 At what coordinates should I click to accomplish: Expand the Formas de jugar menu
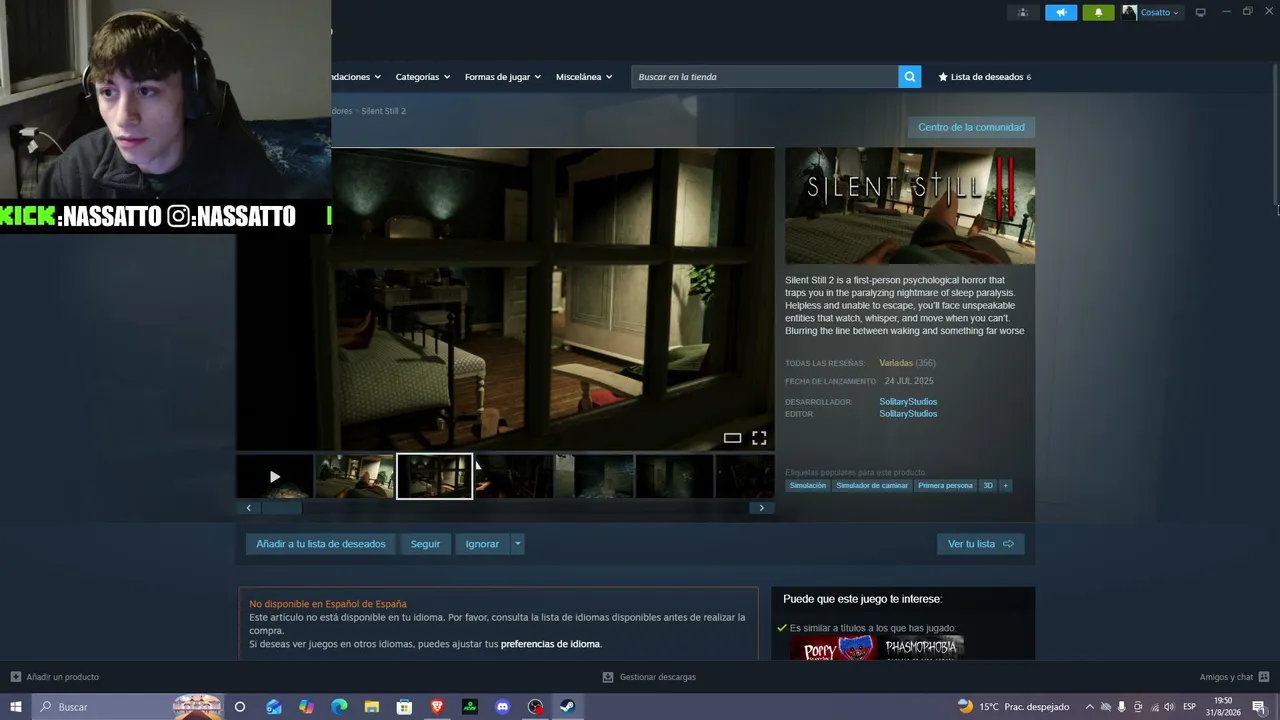coord(502,77)
